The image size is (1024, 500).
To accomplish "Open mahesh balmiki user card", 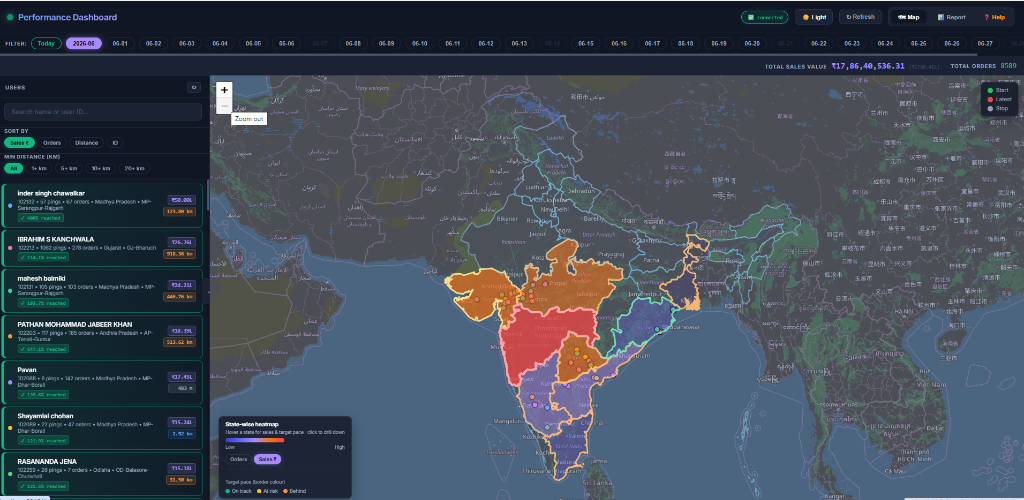I will (102, 290).
